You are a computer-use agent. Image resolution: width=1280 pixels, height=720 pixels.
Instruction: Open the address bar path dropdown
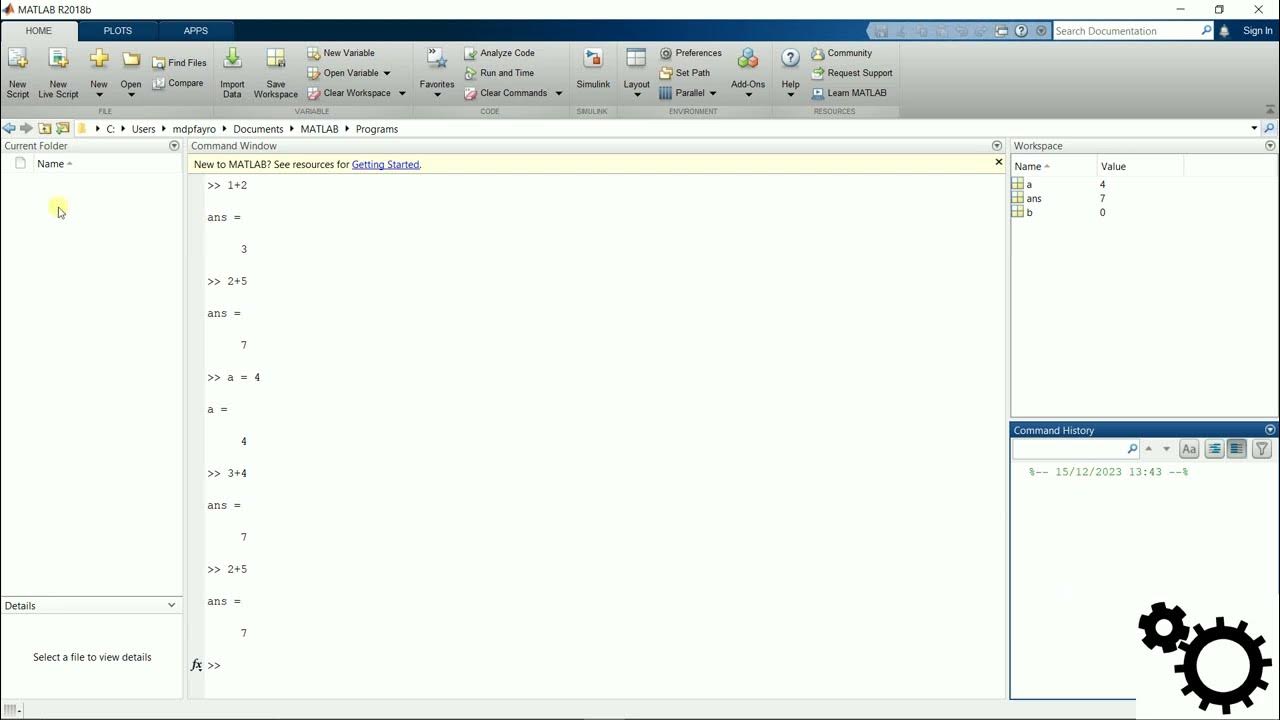coord(1254,128)
